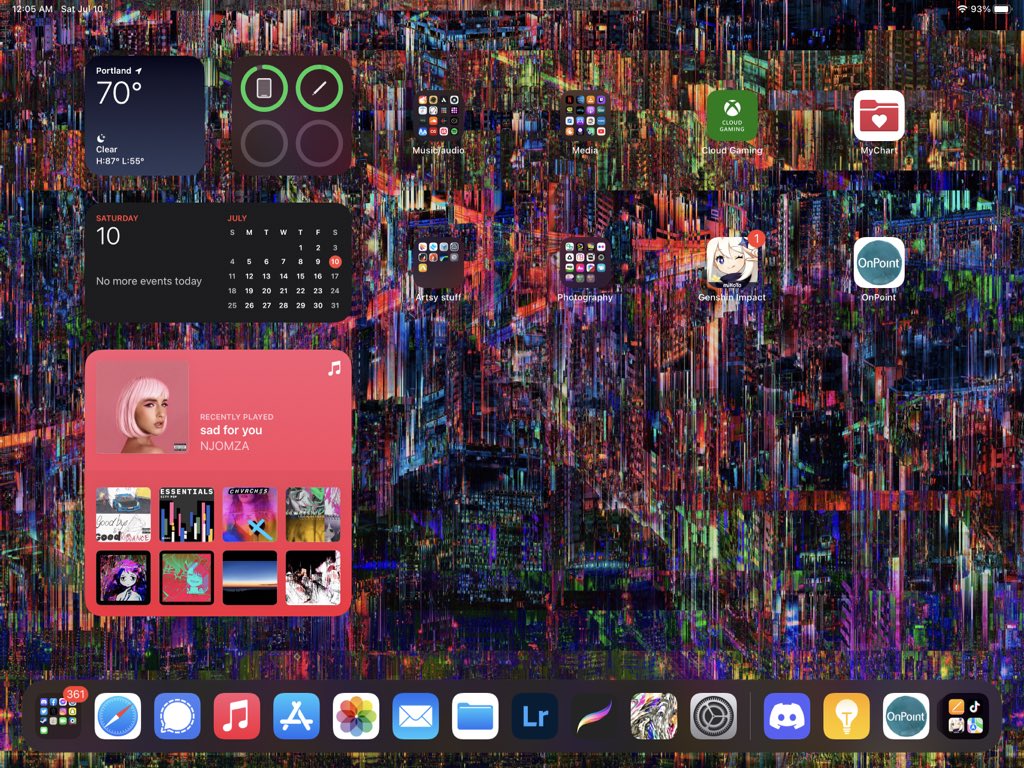
Task: Open the CHVRCHES album thumbnail
Action: (x=250, y=515)
